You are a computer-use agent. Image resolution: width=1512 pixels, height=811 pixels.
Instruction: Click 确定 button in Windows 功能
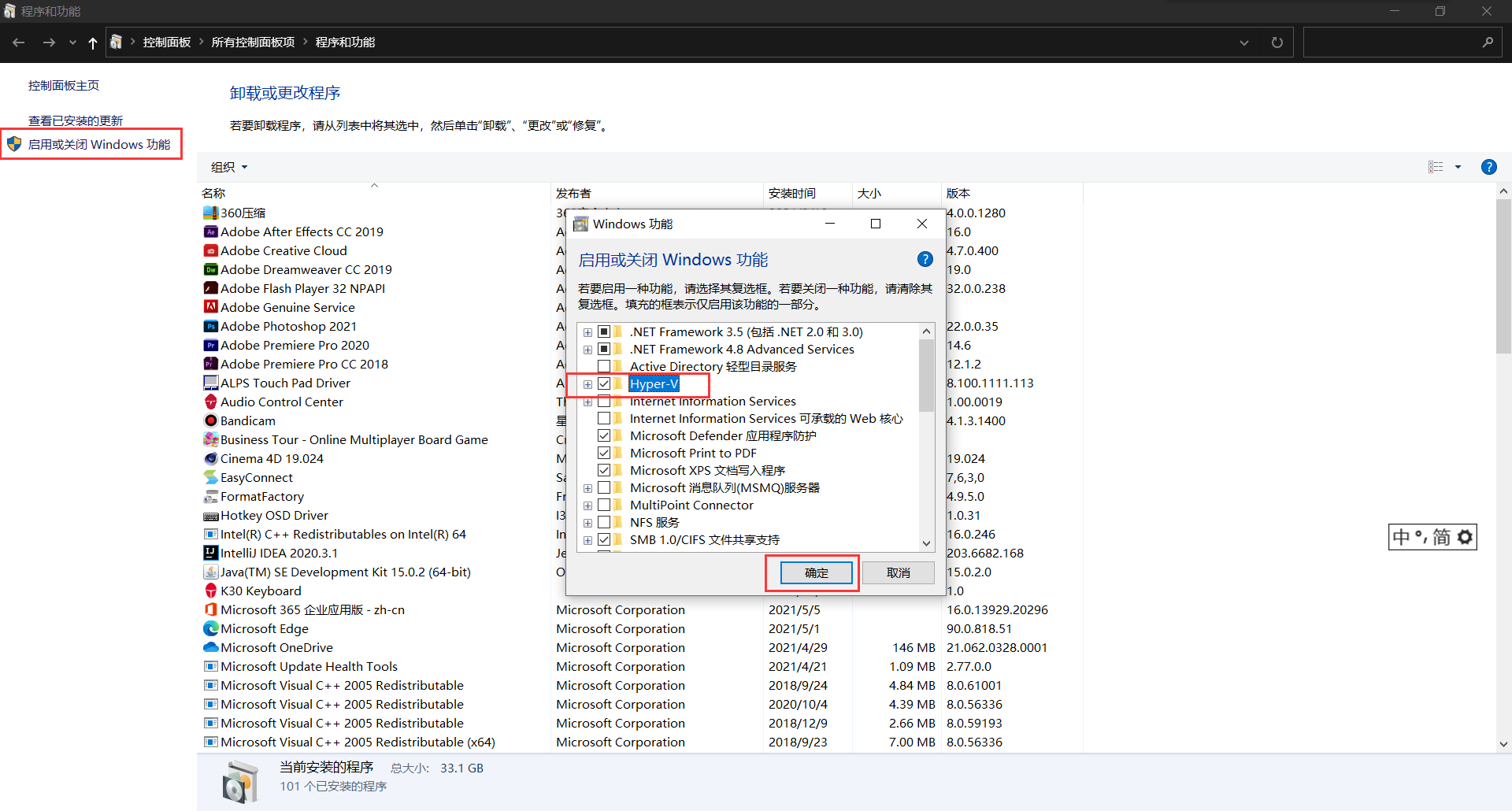pyautogui.click(x=817, y=572)
